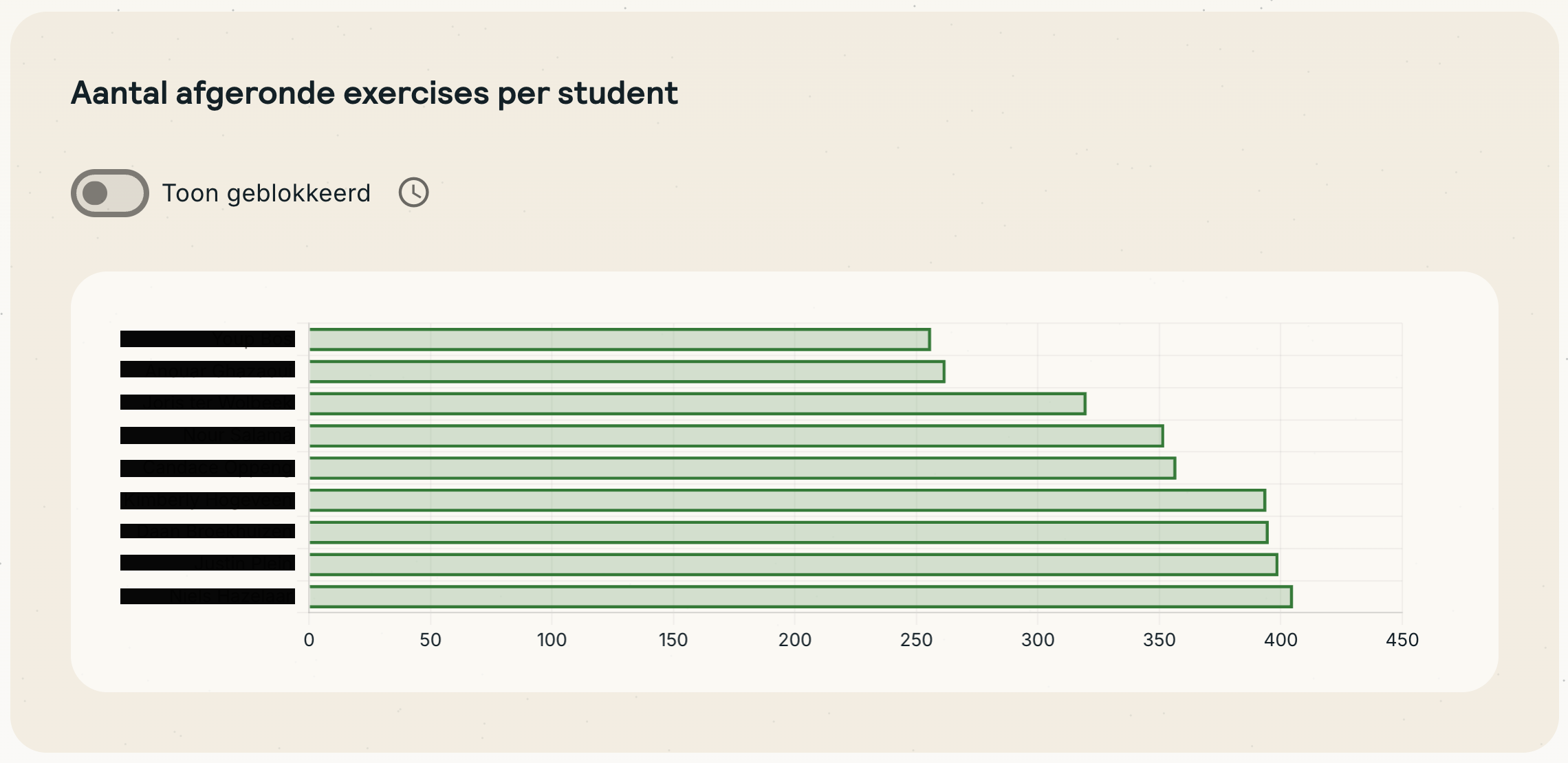Click the 150 axis tick label
The height and width of the screenshot is (763, 1568).
coord(673,640)
